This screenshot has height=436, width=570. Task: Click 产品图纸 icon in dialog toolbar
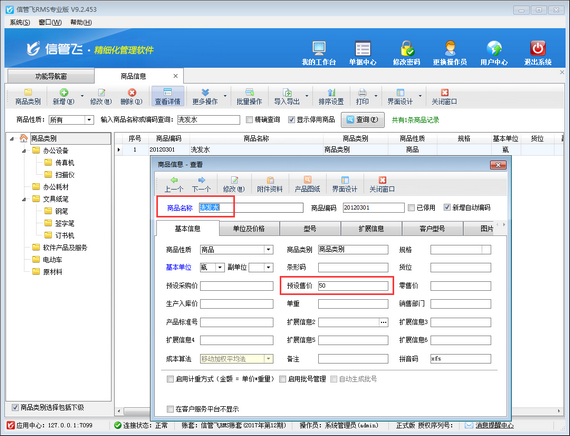click(x=307, y=180)
